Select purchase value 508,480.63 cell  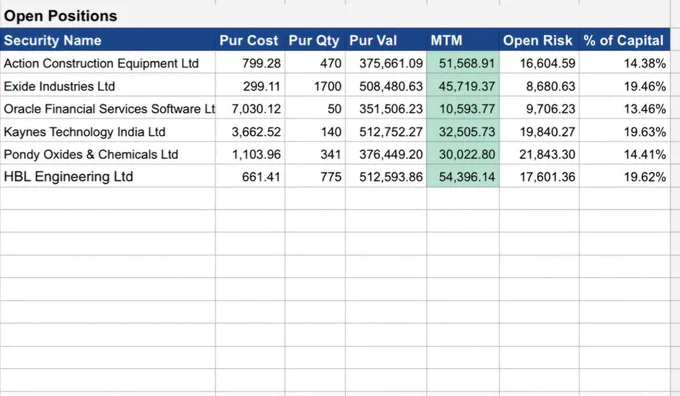(x=386, y=86)
